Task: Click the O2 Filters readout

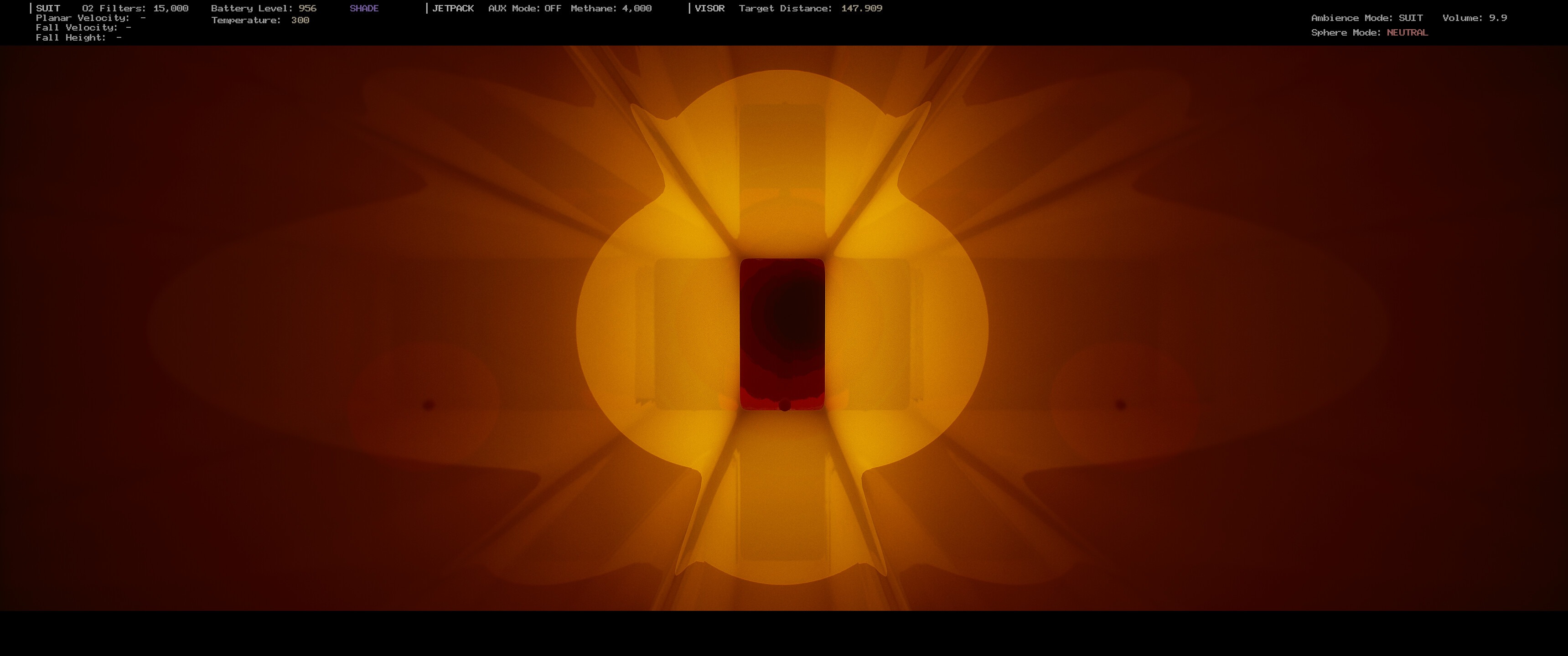Action: click(135, 8)
